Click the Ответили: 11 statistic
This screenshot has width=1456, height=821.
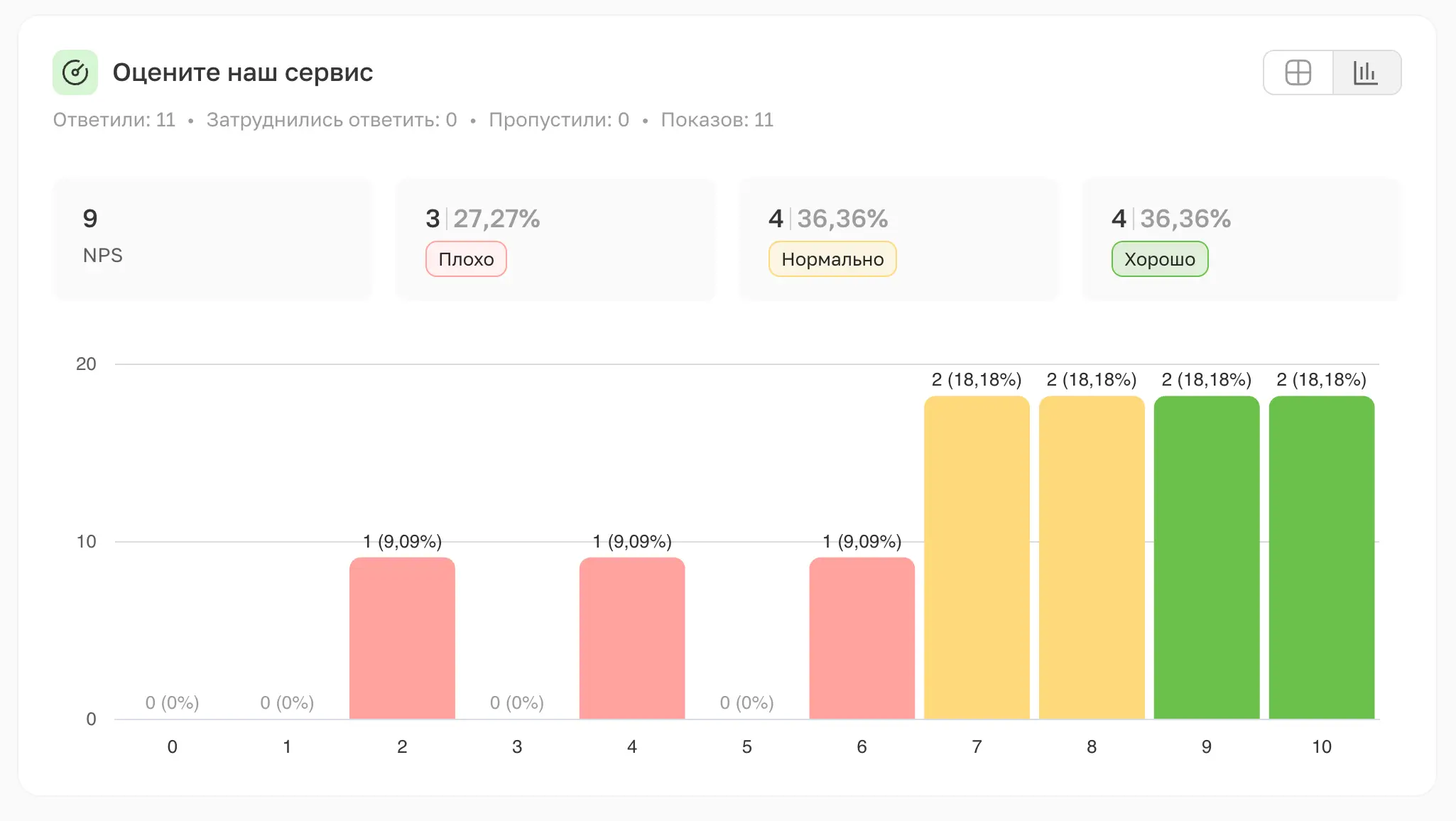pyautogui.click(x=114, y=120)
